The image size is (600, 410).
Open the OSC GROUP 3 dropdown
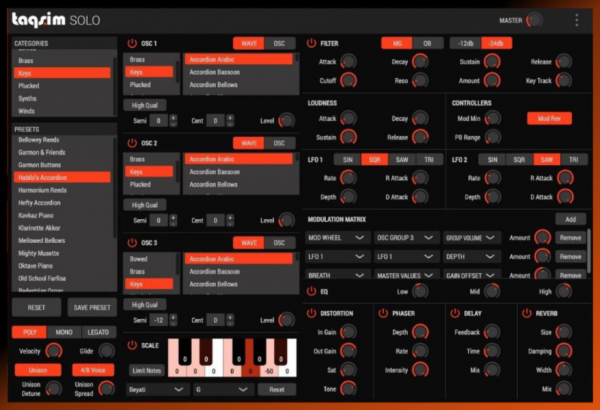click(x=406, y=238)
